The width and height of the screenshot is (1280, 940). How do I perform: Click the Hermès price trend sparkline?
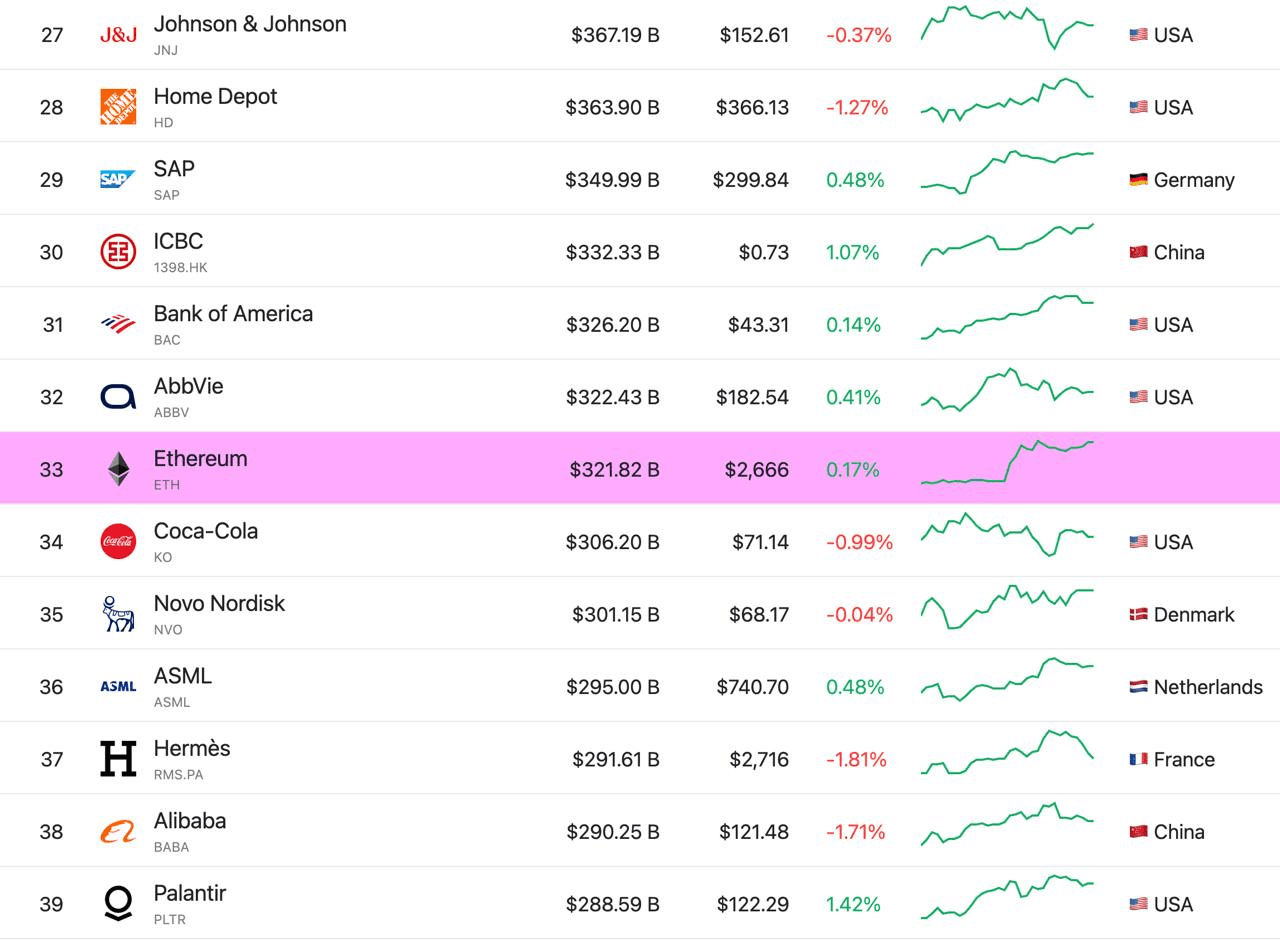click(1007, 752)
